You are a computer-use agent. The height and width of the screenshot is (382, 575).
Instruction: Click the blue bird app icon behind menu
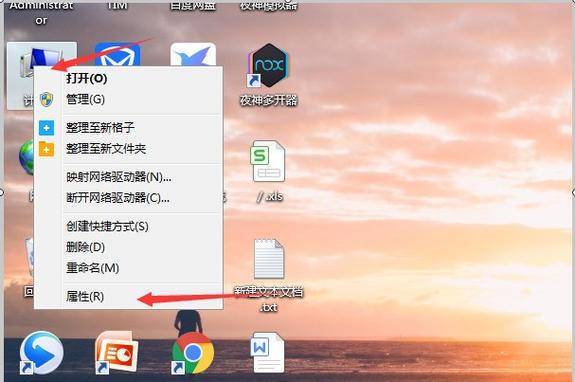pos(193,55)
